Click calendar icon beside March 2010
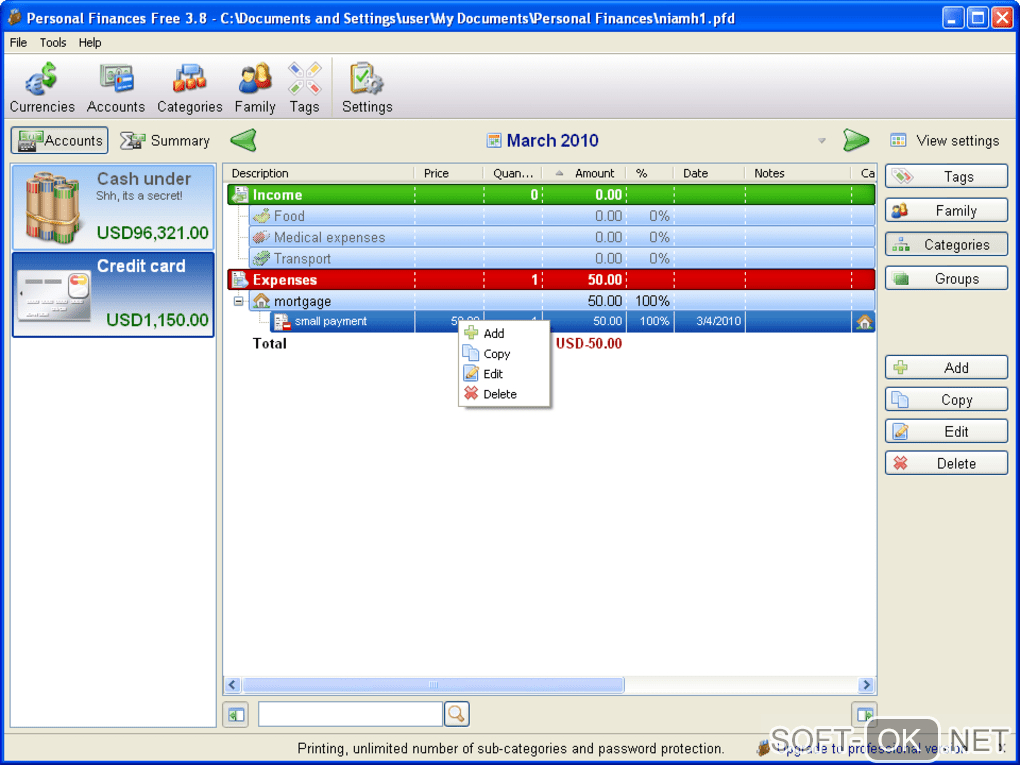The width and height of the screenshot is (1020, 765). click(494, 141)
